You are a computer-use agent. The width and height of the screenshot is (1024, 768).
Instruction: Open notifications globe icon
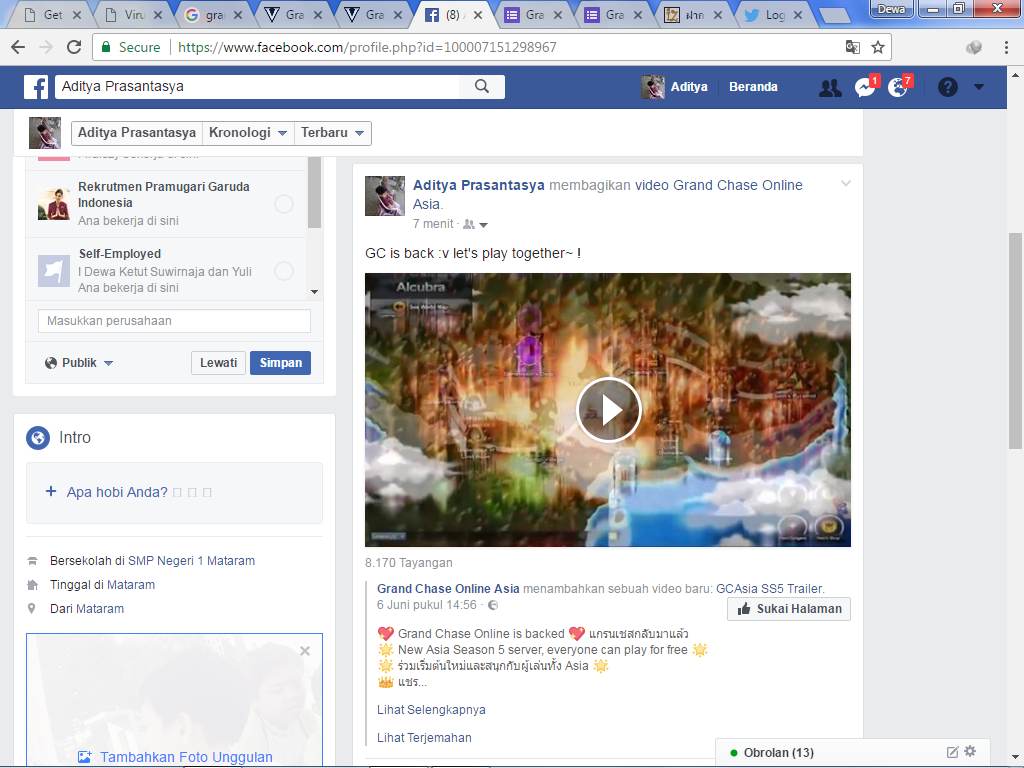[898, 87]
